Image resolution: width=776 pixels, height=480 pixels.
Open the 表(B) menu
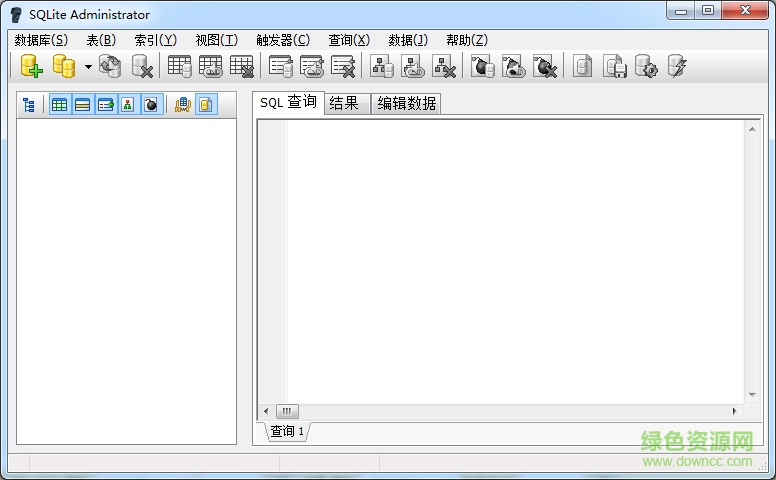coord(101,40)
